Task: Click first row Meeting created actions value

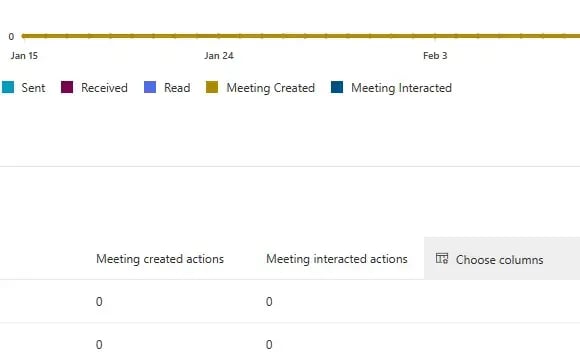Action: pyautogui.click(x=99, y=301)
